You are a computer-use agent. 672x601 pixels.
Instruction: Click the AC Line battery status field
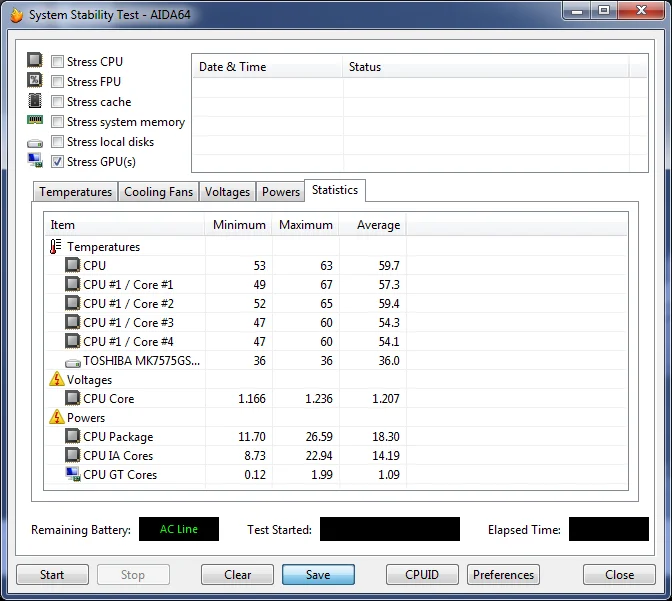tap(179, 529)
